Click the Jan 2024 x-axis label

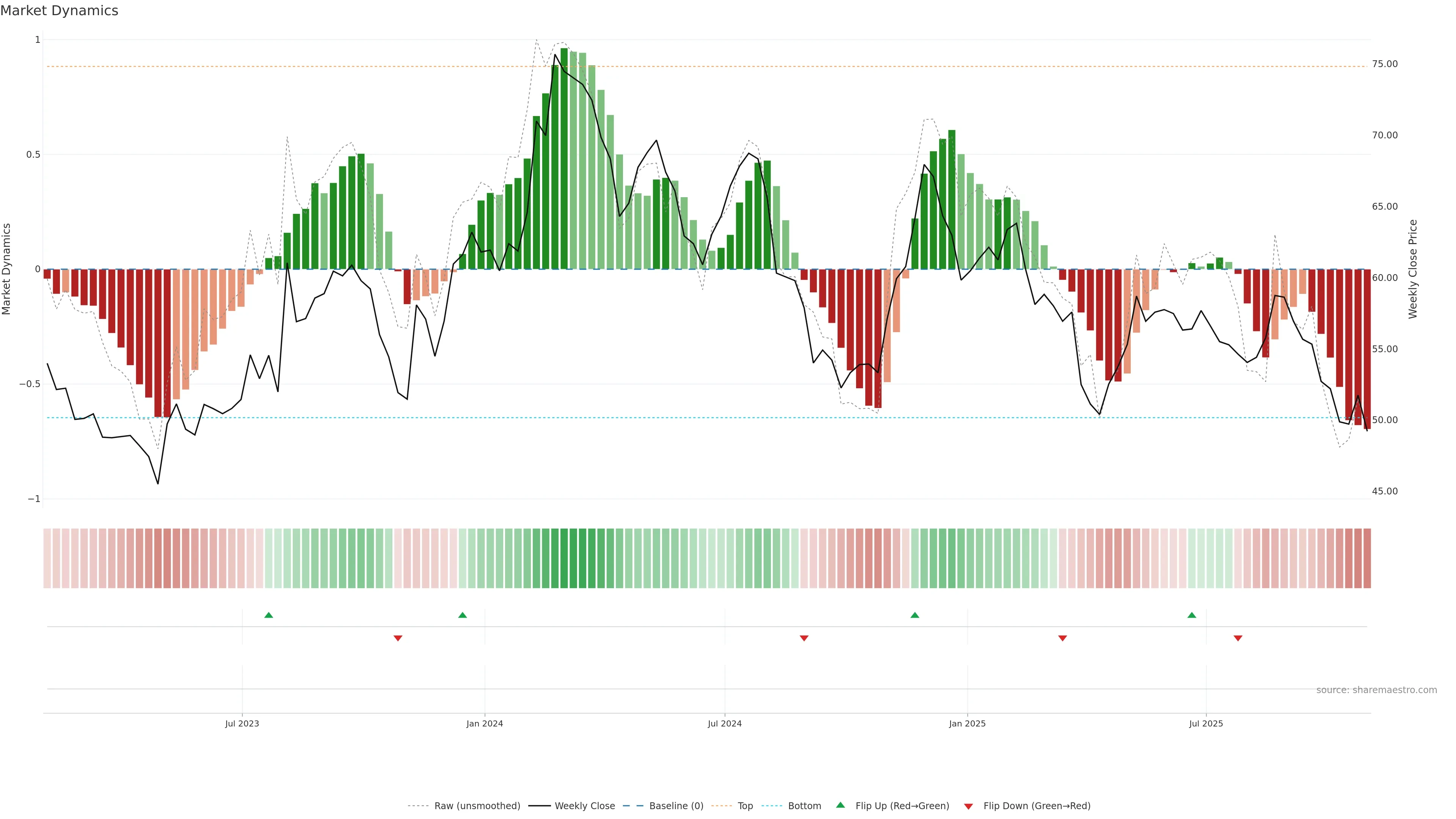[485, 723]
